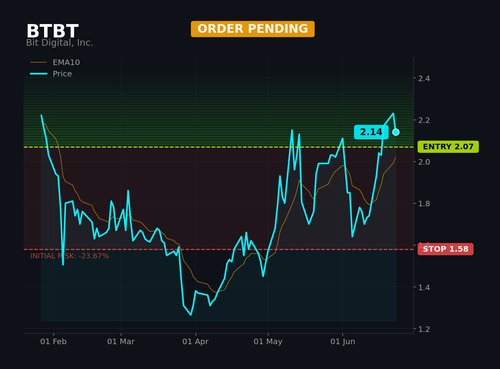Click the 1.8 y-axis tick label
The width and height of the screenshot is (500, 369).
tap(424, 204)
